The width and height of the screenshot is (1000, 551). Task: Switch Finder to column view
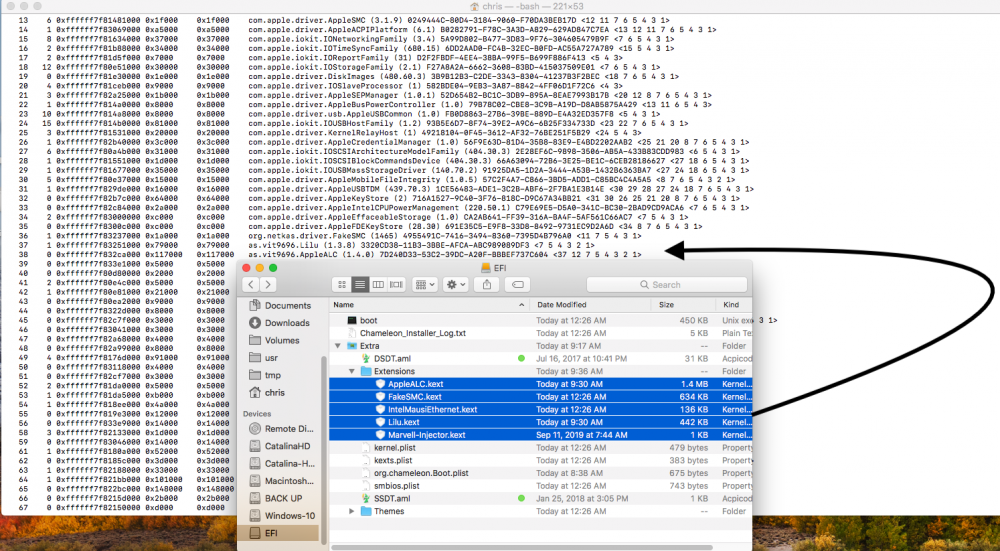pyautogui.click(x=378, y=284)
